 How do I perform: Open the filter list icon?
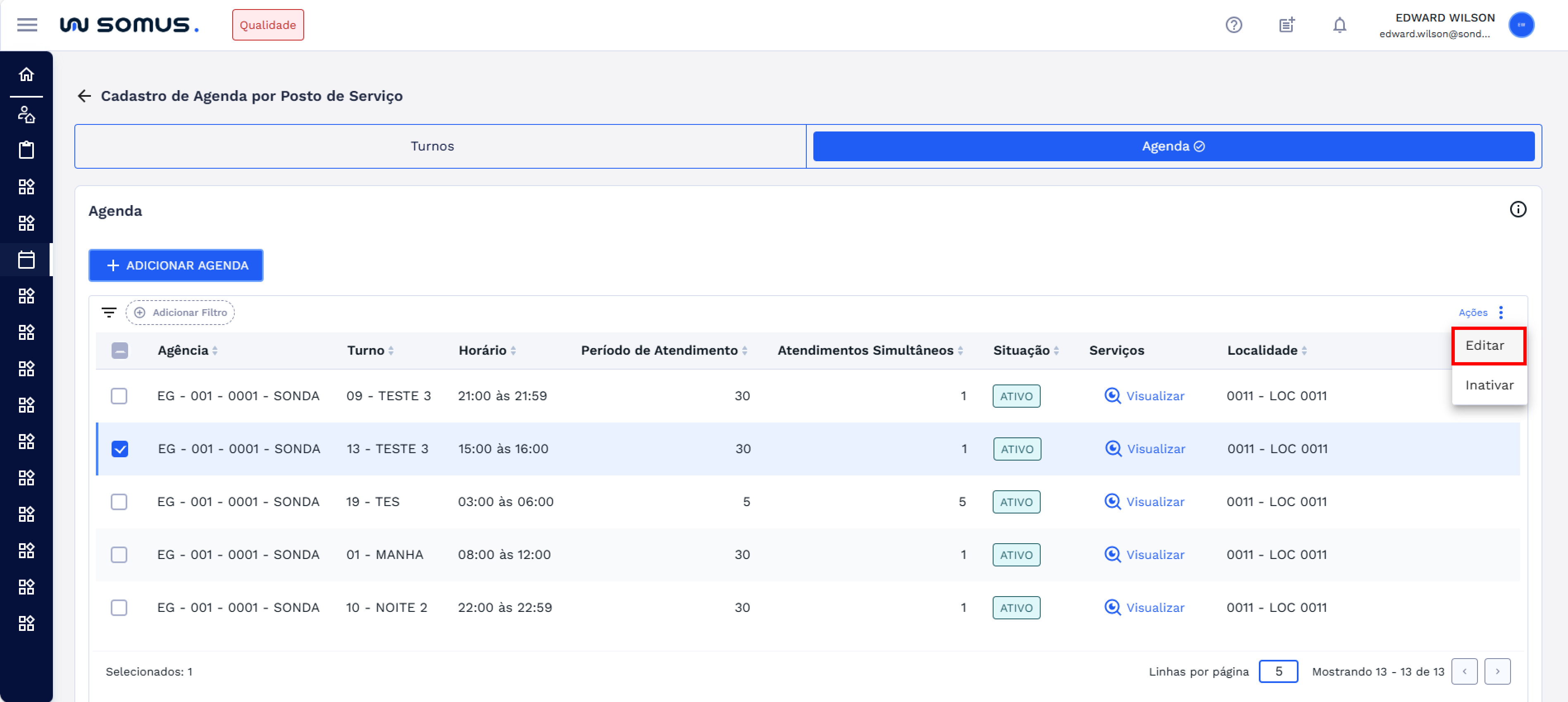109,312
